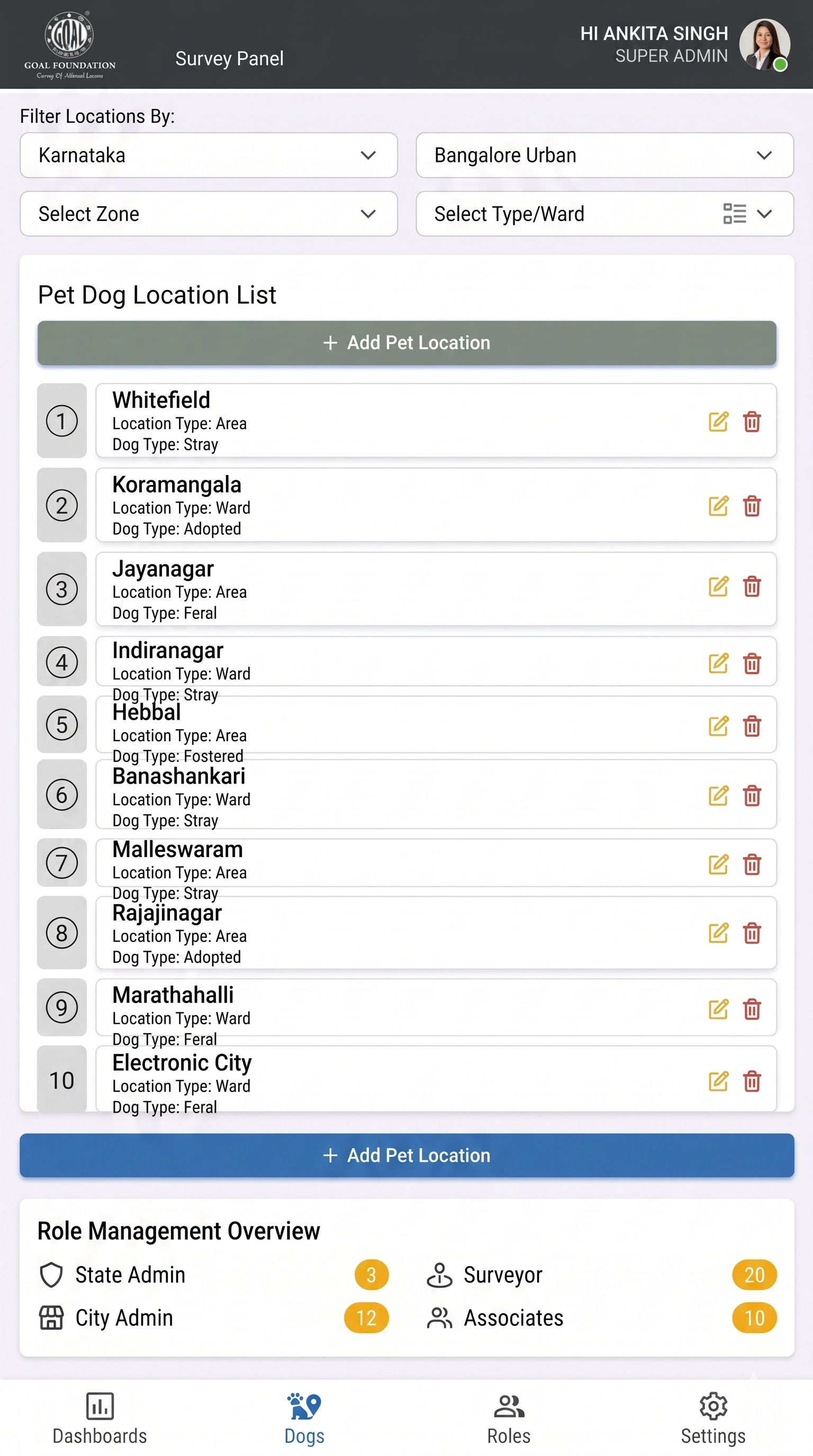Click the blue Add Pet Location button

pyautogui.click(x=406, y=1155)
